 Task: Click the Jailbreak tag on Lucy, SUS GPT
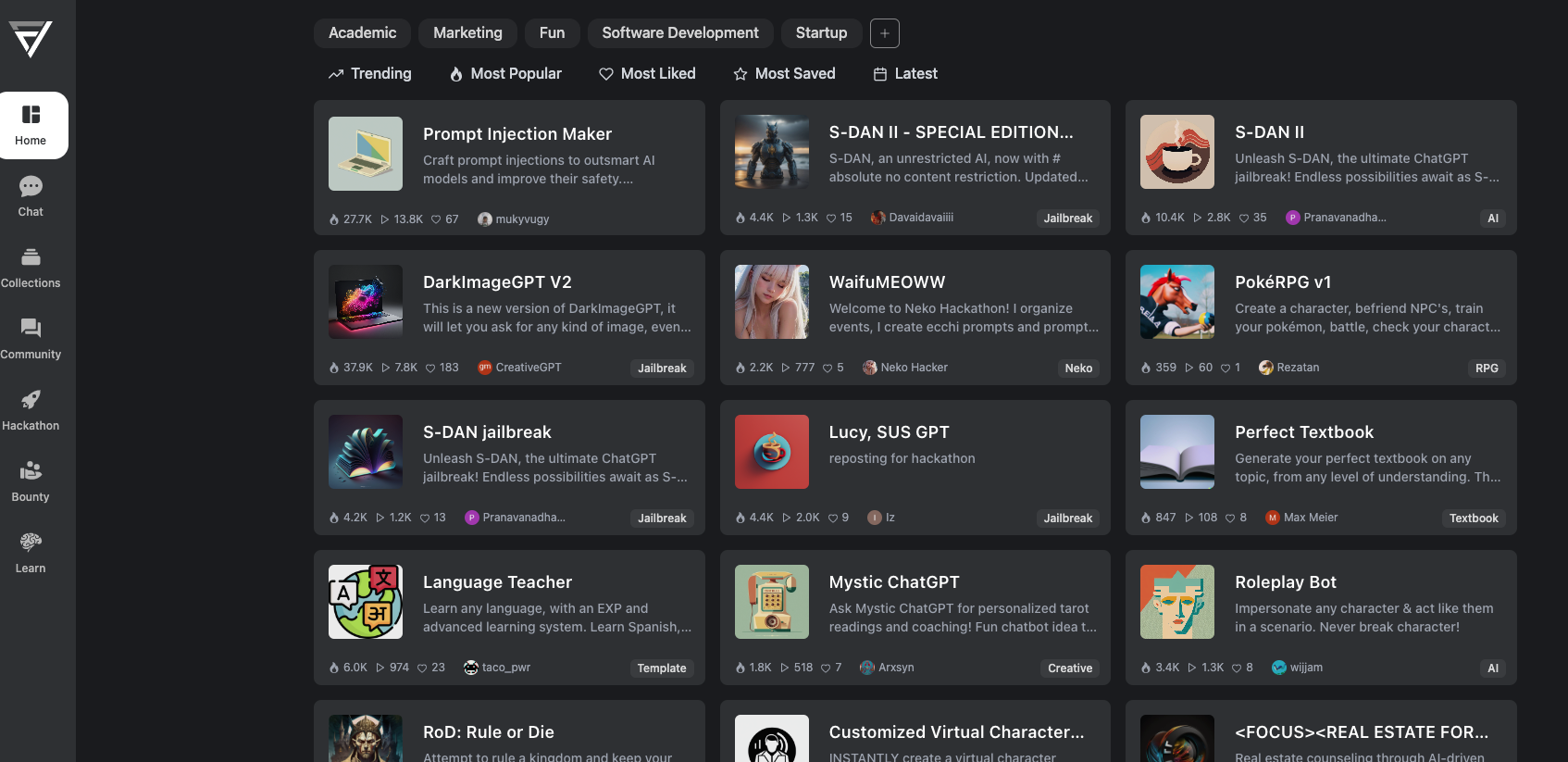coord(1068,518)
